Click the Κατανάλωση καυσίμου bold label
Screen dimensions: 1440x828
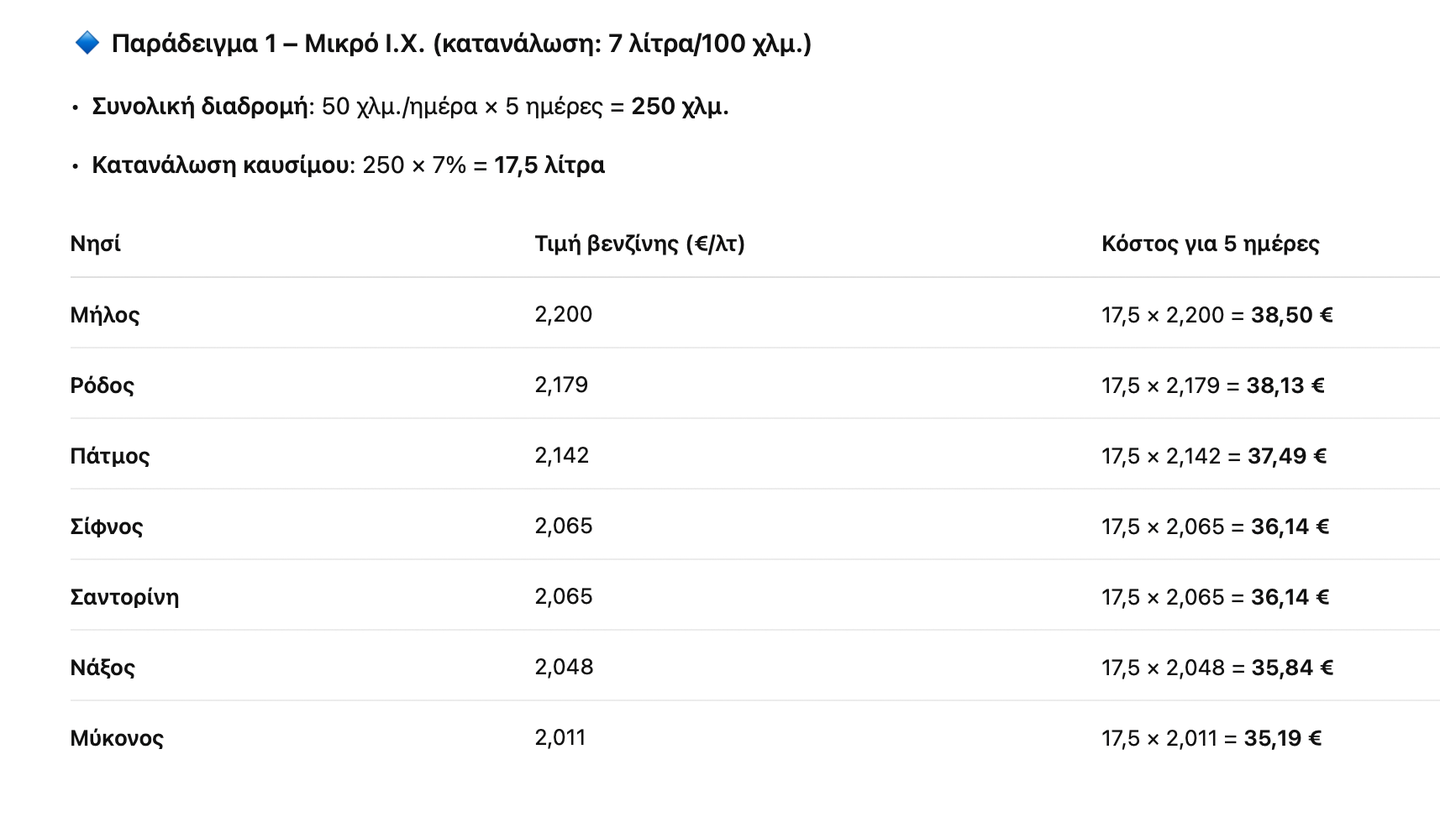pyautogui.click(x=220, y=165)
